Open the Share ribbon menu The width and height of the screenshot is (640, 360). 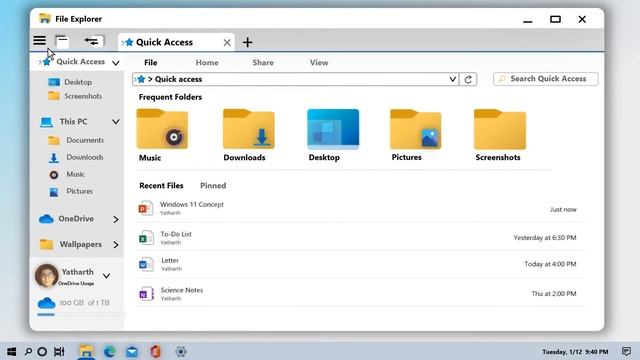[x=263, y=62]
